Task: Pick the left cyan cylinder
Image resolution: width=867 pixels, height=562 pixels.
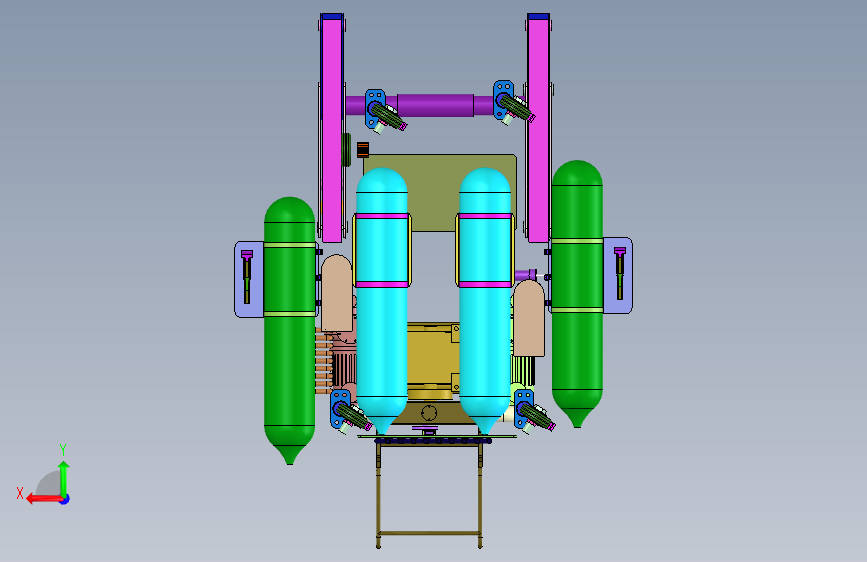Action: point(382,300)
